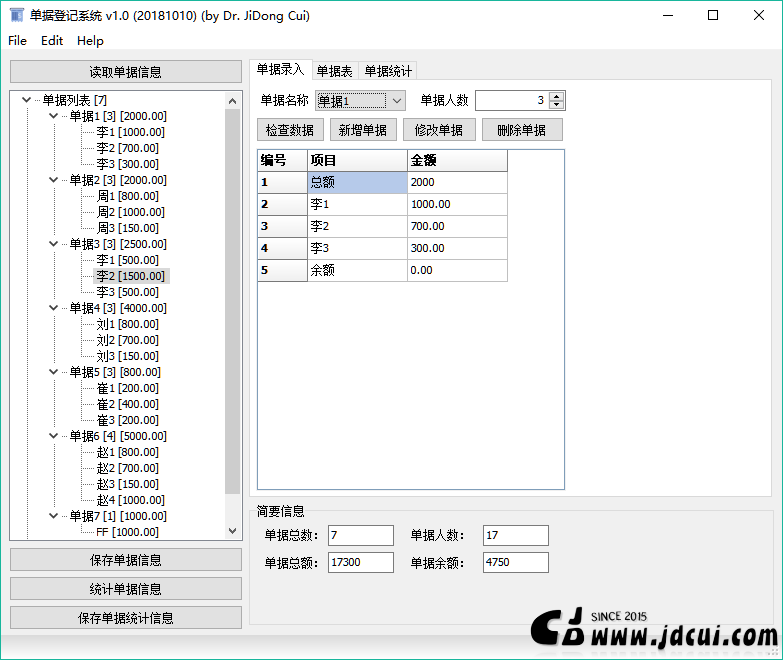Select tree item 李2 [1500.00]
The height and width of the screenshot is (660, 783).
pos(131,276)
